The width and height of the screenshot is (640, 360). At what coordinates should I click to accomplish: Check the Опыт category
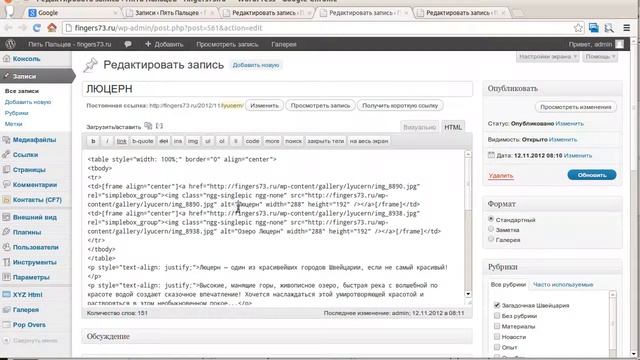click(497, 347)
